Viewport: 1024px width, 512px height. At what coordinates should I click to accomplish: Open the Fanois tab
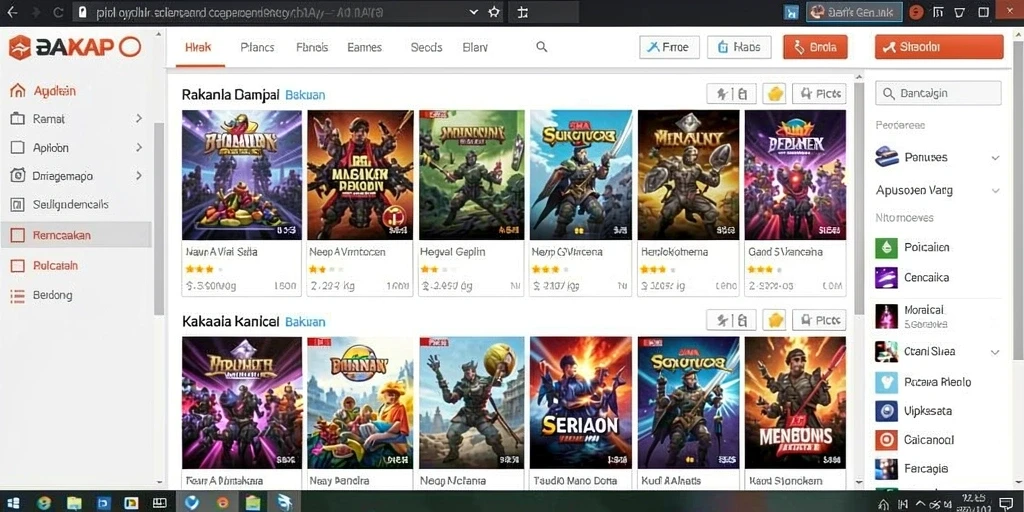(312, 47)
